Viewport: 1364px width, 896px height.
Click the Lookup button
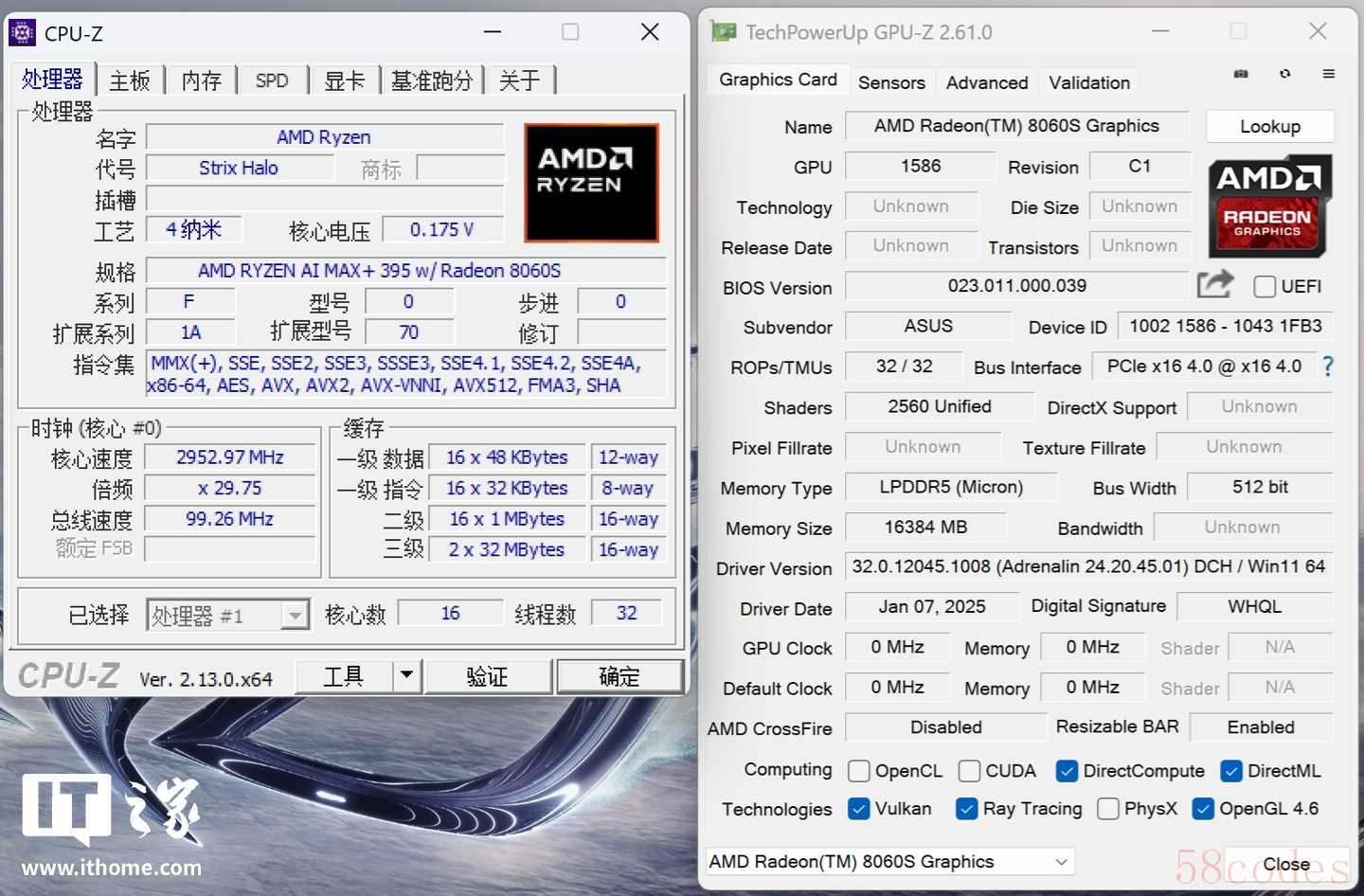click(1269, 127)
